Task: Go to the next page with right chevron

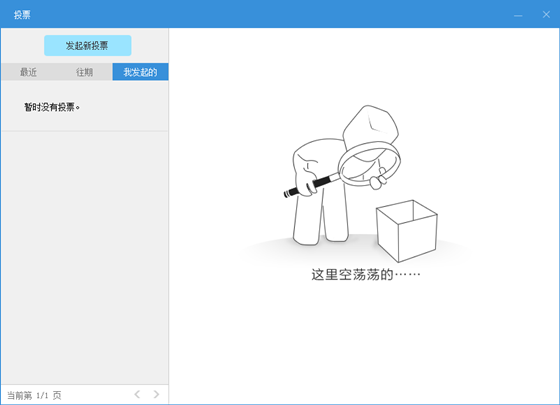Action: coord(156,394)
